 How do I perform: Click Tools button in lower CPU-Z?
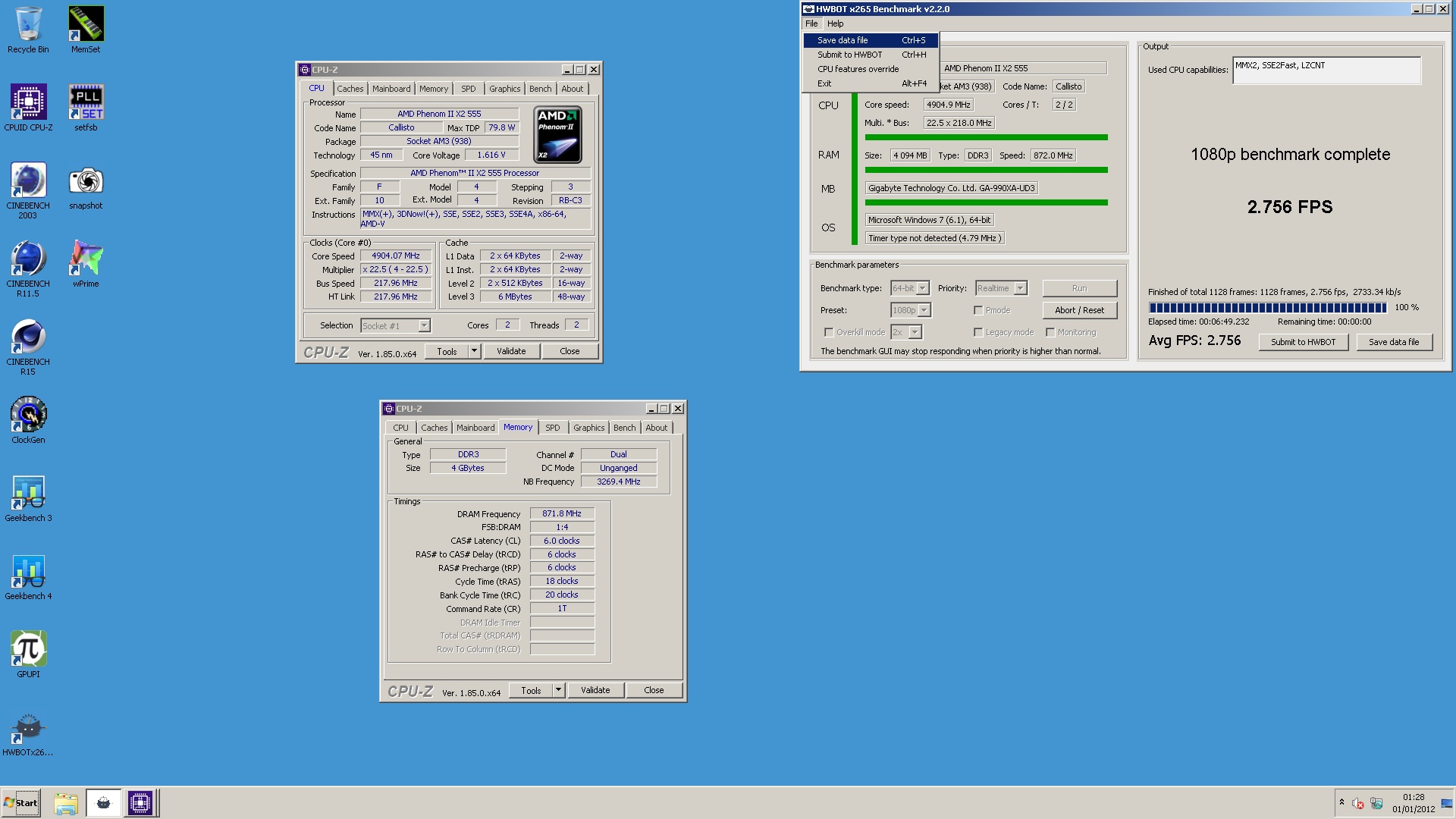531,690
